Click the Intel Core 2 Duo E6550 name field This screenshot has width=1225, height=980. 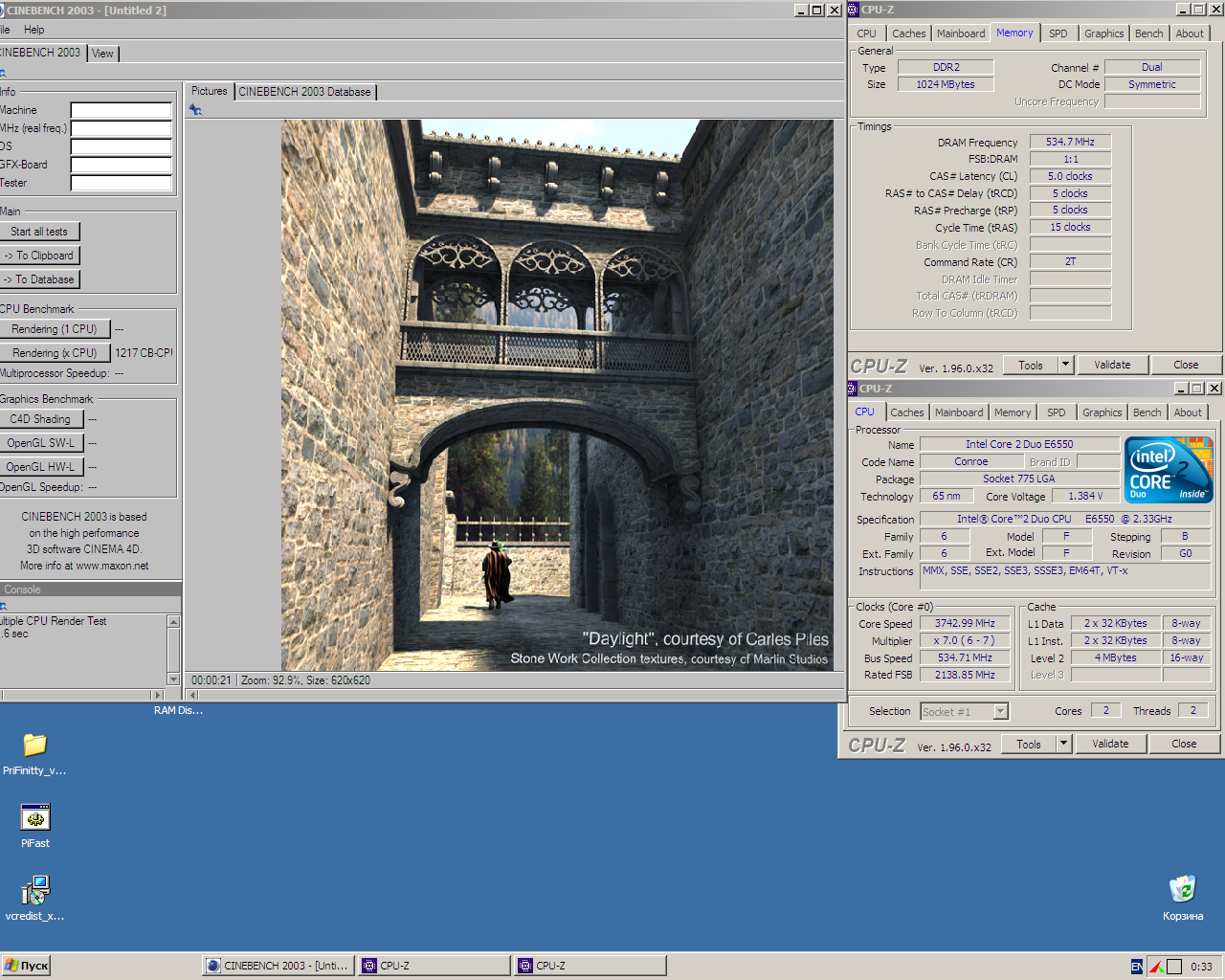point(1019,444)
